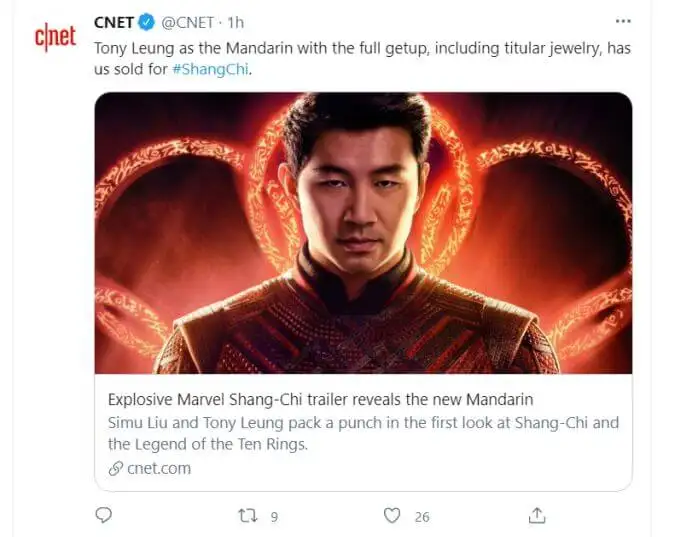Screen dimensions: 680x537
Task: Open the CNET display name
Action: 114,22
